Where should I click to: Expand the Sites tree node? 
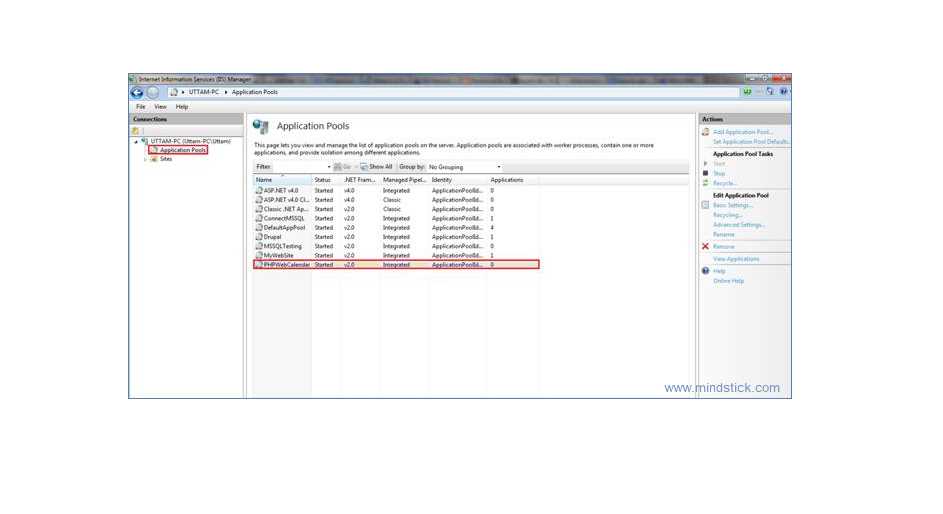tap(145, 159)
